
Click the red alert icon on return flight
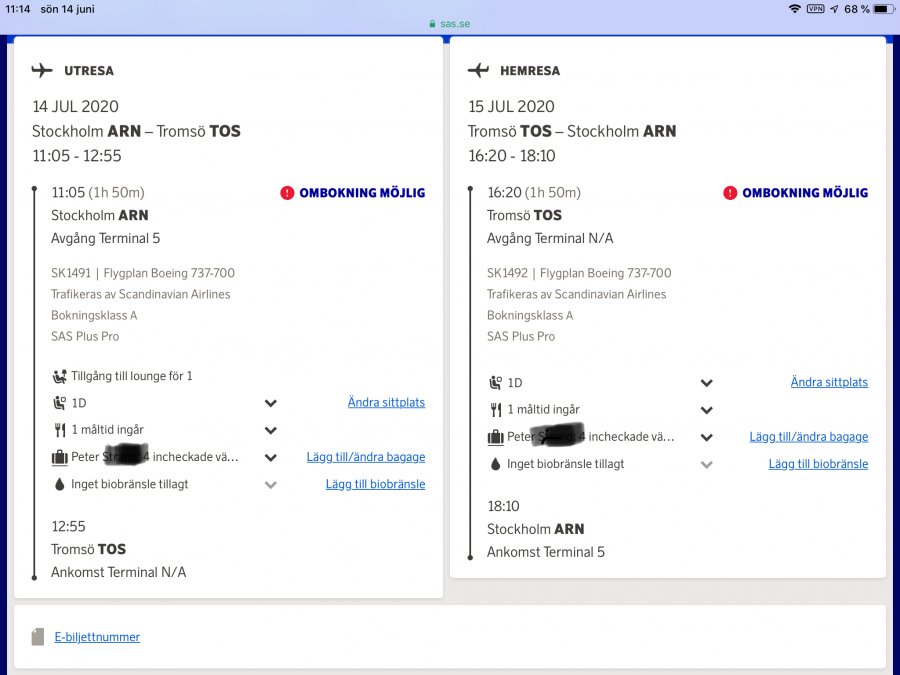730,193
